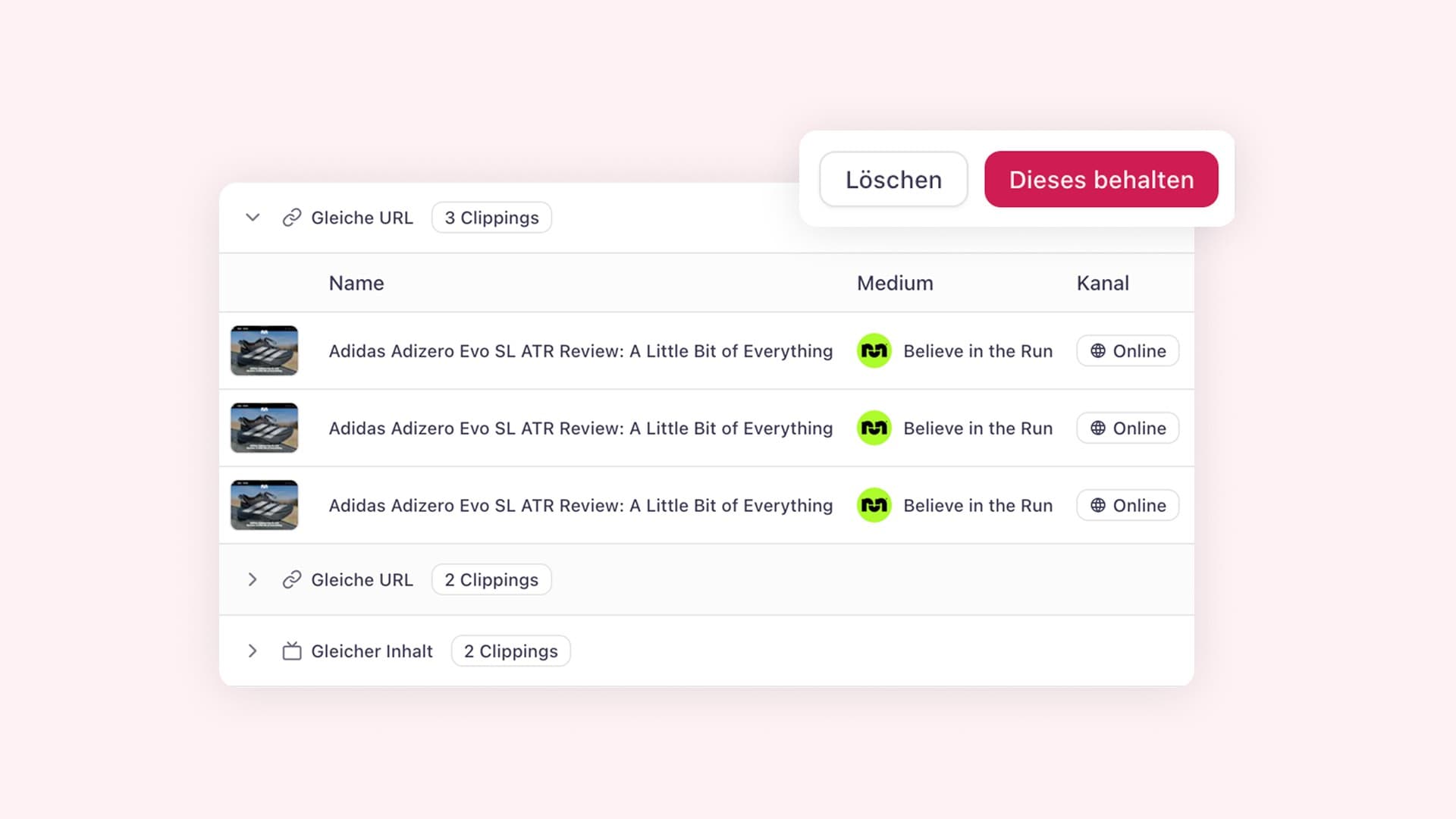This screenshot has width=1456, height=819.
Task: Click the second row's Believe in the Run logo
Action: (x=874, y=428)
